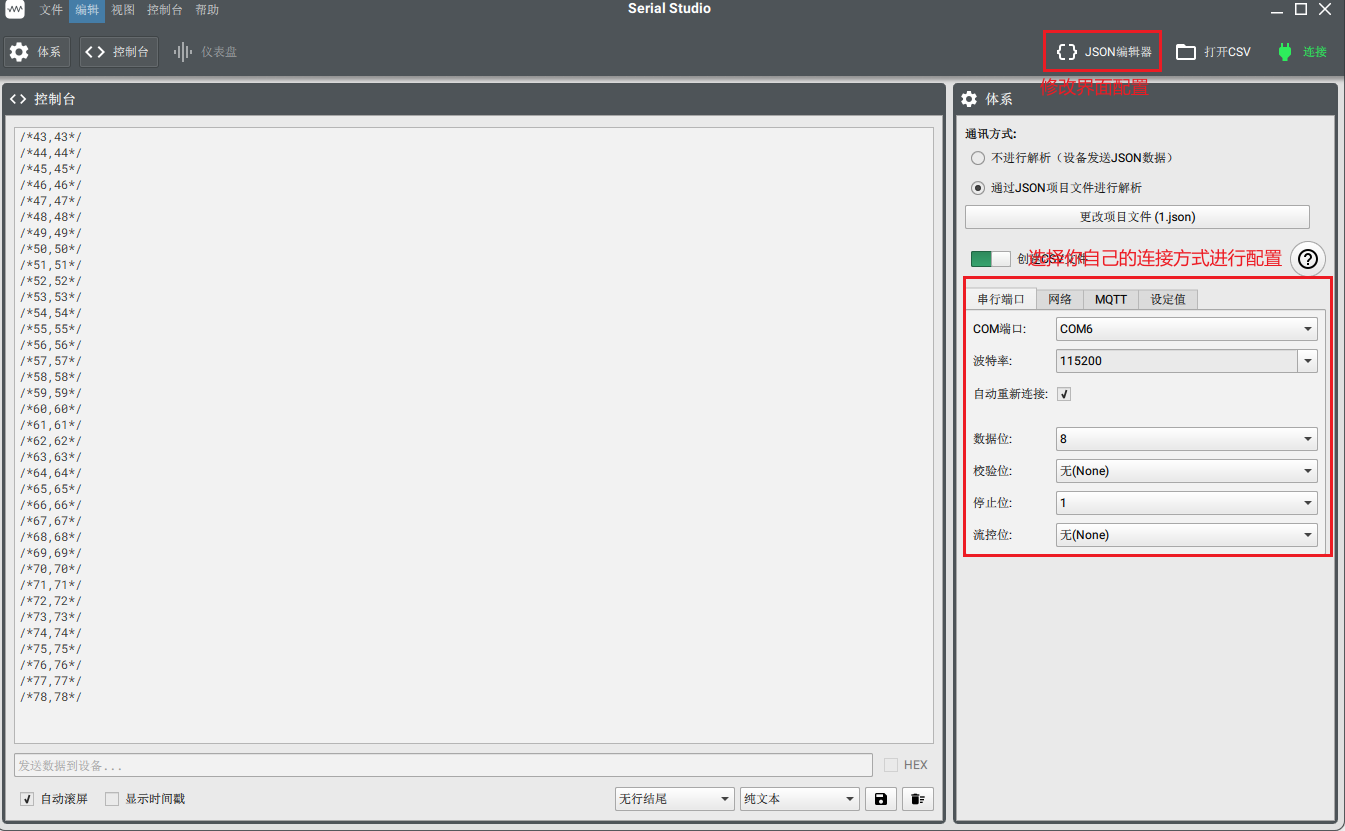Click the Serial Studio app logo icon
This screenshot has height=831, width=1345.
(x=16, y=10)
